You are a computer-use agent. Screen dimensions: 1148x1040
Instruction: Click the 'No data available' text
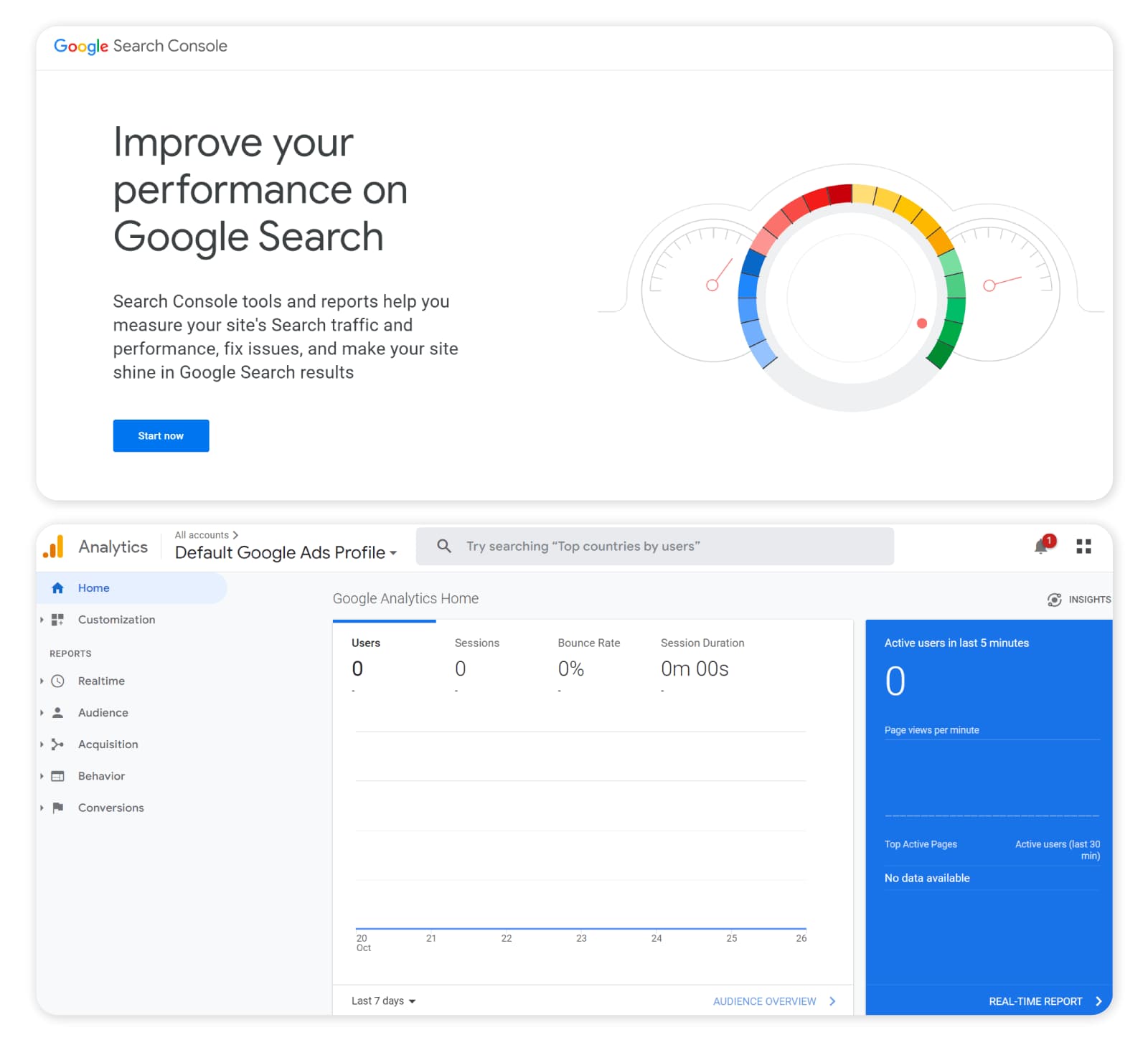pyautogui.click(x=927, y=878)
